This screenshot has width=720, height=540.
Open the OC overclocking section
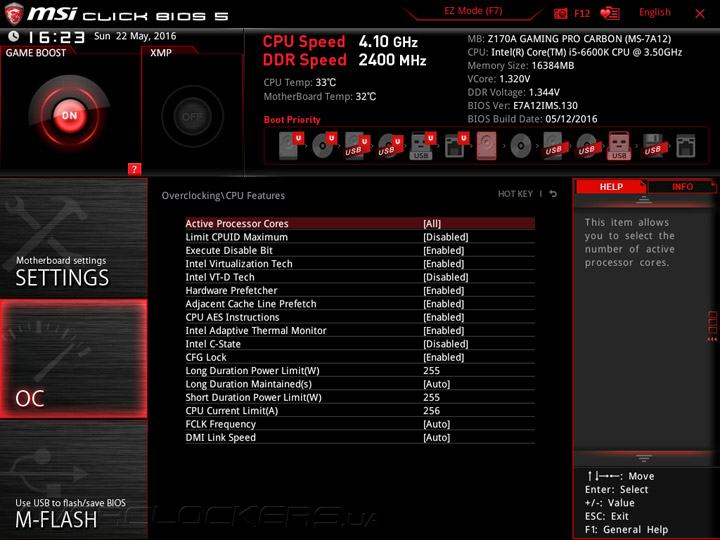(73, 359)
